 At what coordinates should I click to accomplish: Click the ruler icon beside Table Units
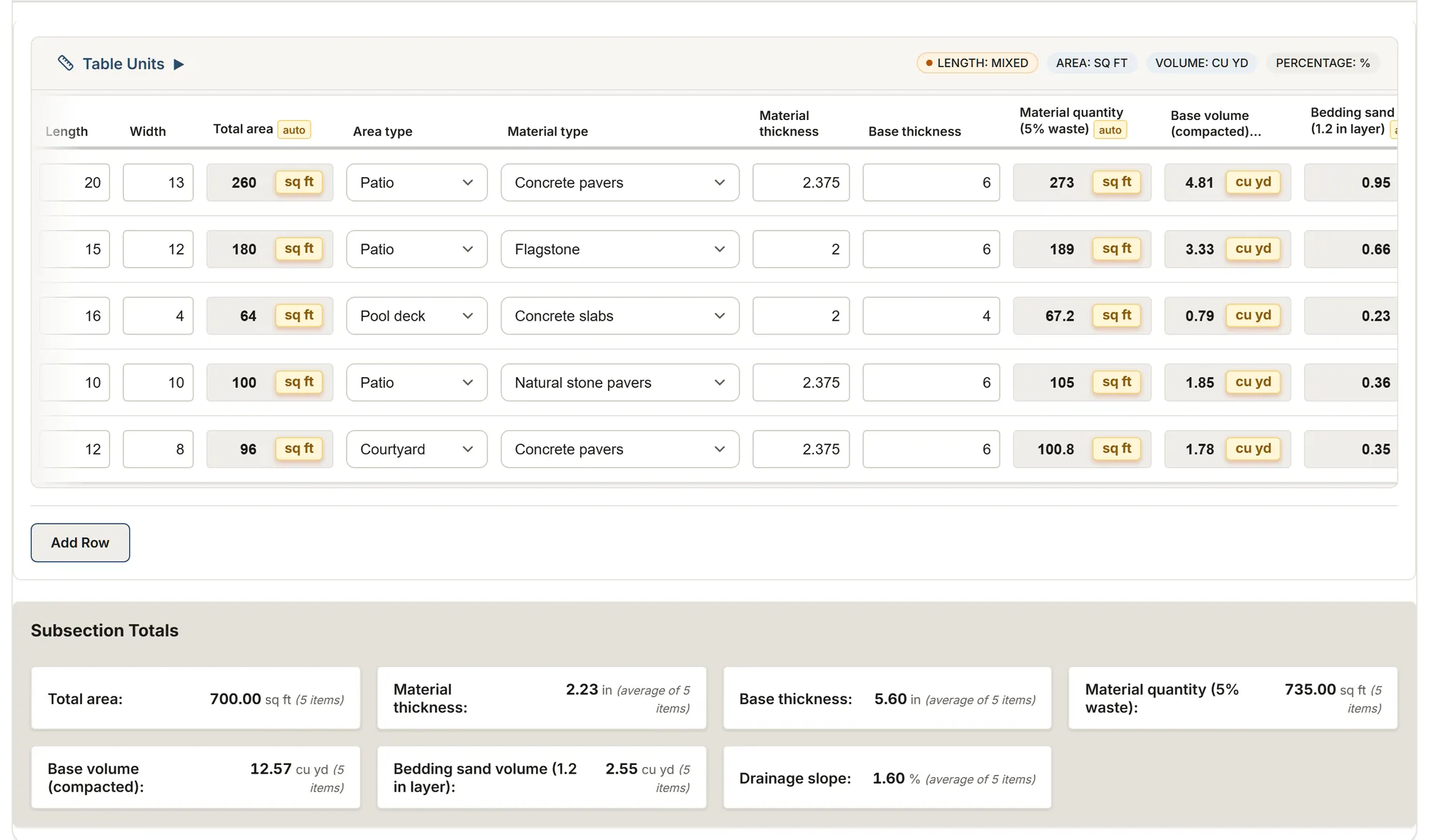66,64
